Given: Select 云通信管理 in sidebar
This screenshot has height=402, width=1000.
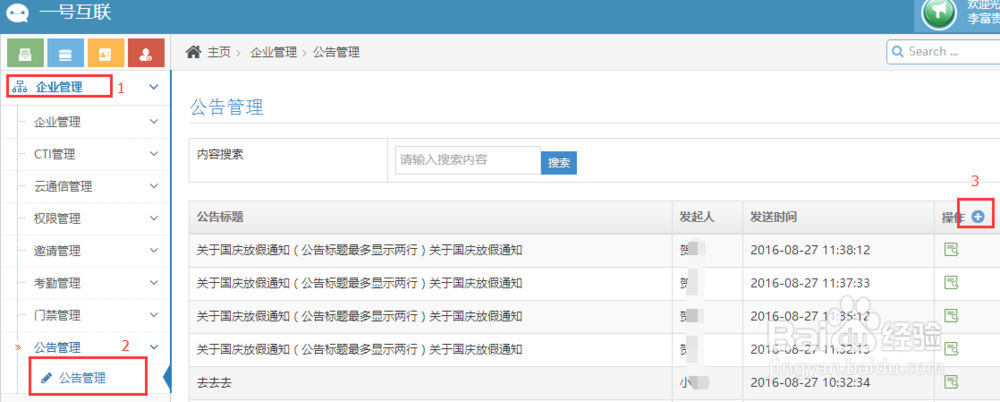Looking at the screenshot, I should coord(63,187).
